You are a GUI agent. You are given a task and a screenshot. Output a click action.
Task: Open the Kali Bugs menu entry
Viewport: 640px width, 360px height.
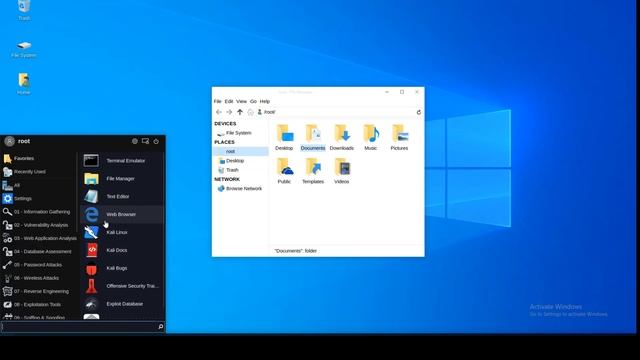click(x=122, y=268)
